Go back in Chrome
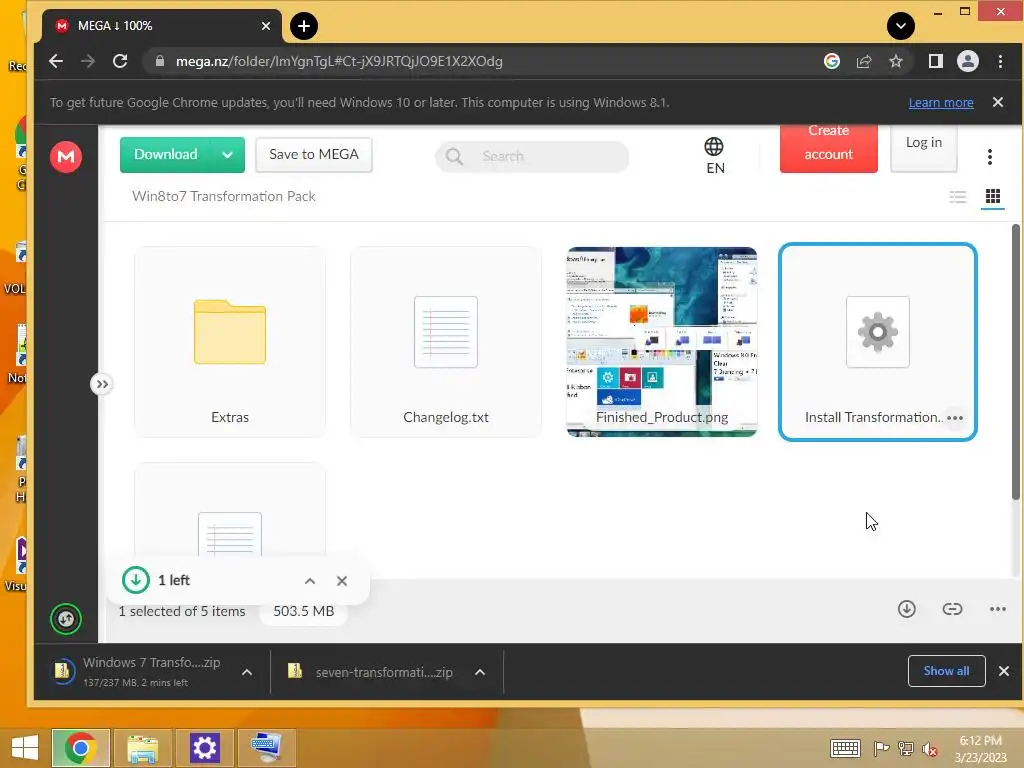The width and height of the screenshot is (1024, 768). coord(56,61)
